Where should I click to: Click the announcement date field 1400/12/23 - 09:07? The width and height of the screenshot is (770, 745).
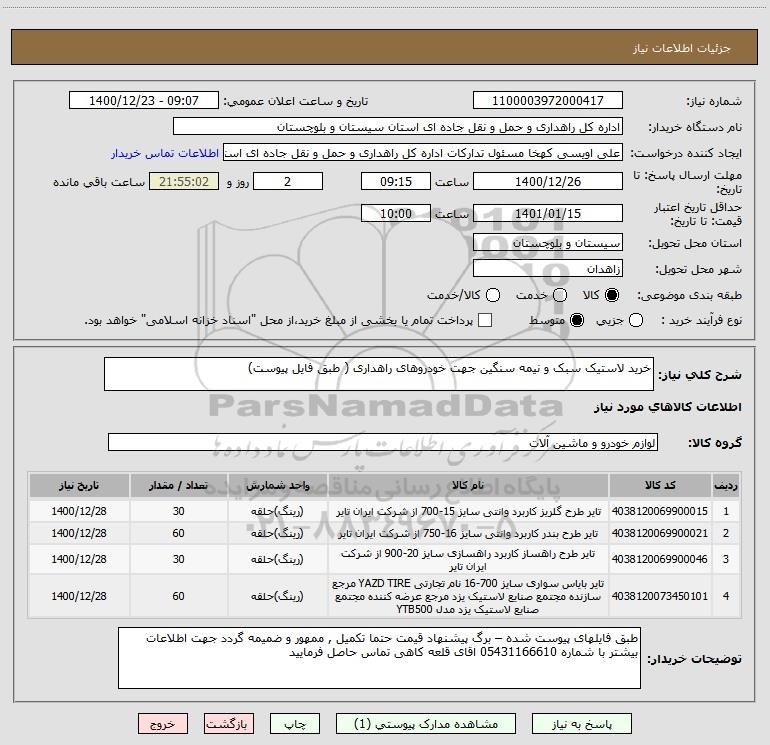tap(144, 100)
